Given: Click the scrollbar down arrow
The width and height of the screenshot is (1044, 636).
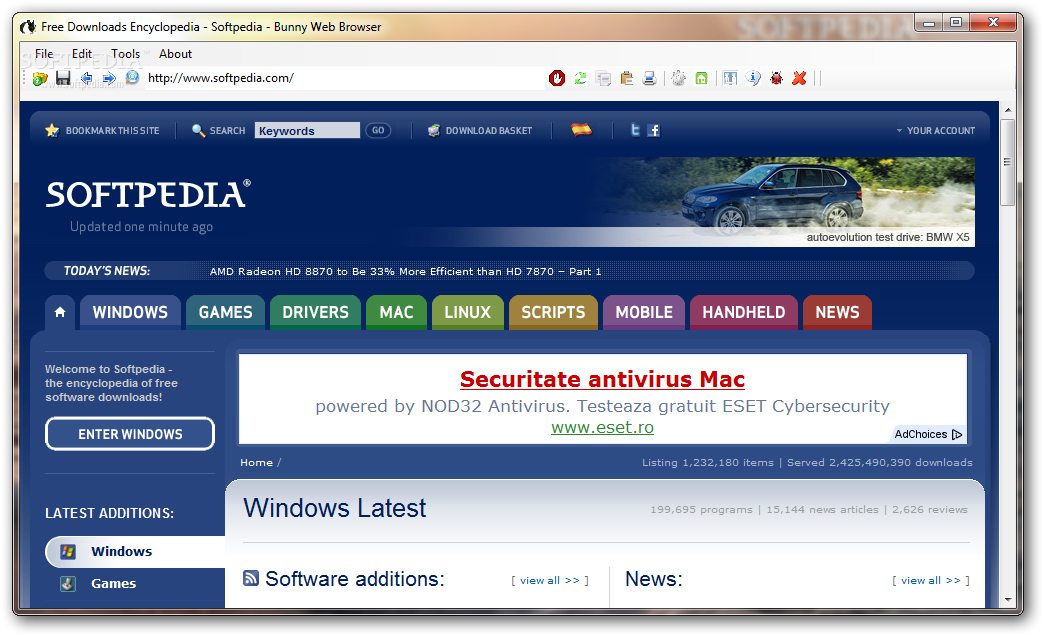Looking at the screenshot, I should pyautogui.click(x=1007, y=600).
